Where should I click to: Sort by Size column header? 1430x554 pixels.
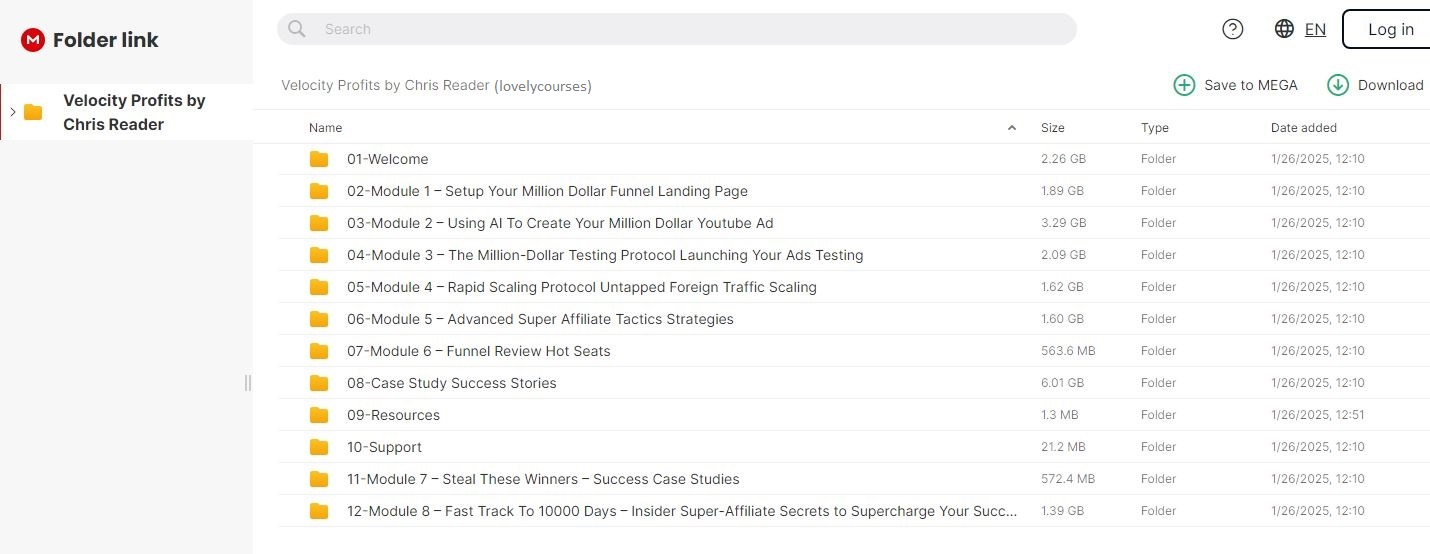coord(1052,128)
